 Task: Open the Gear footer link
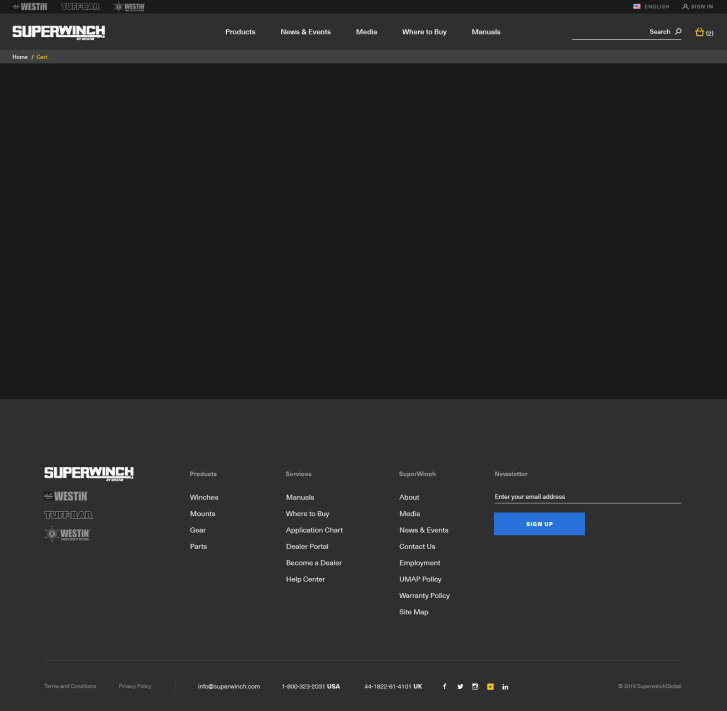[198, 530]
